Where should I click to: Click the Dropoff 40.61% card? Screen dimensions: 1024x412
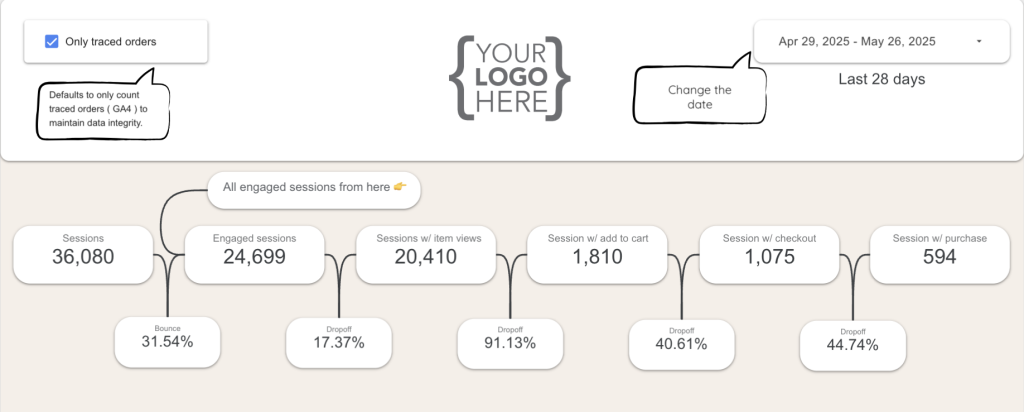tap(681, 343)
